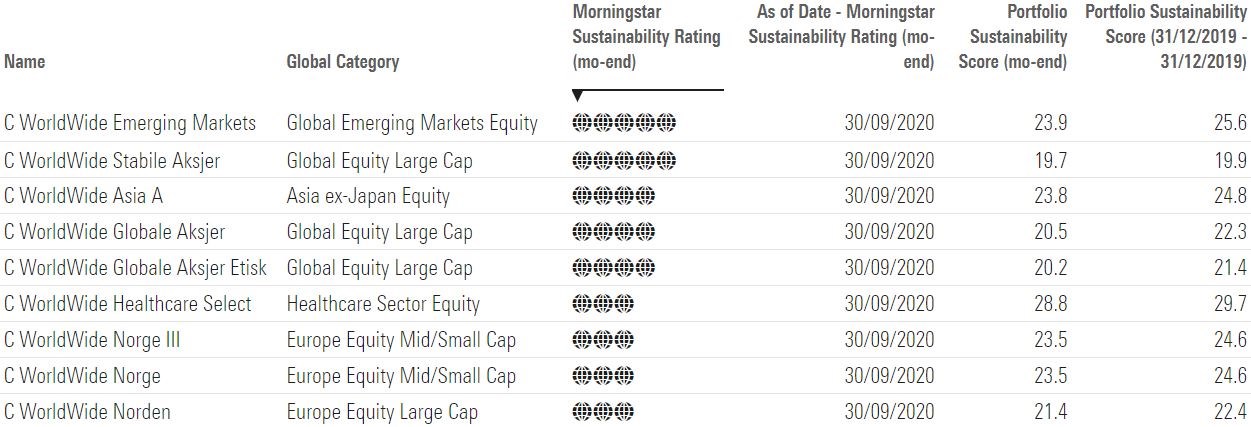Click the As of Date column header
Screen dimensions: 1251x427
(840, 37)
